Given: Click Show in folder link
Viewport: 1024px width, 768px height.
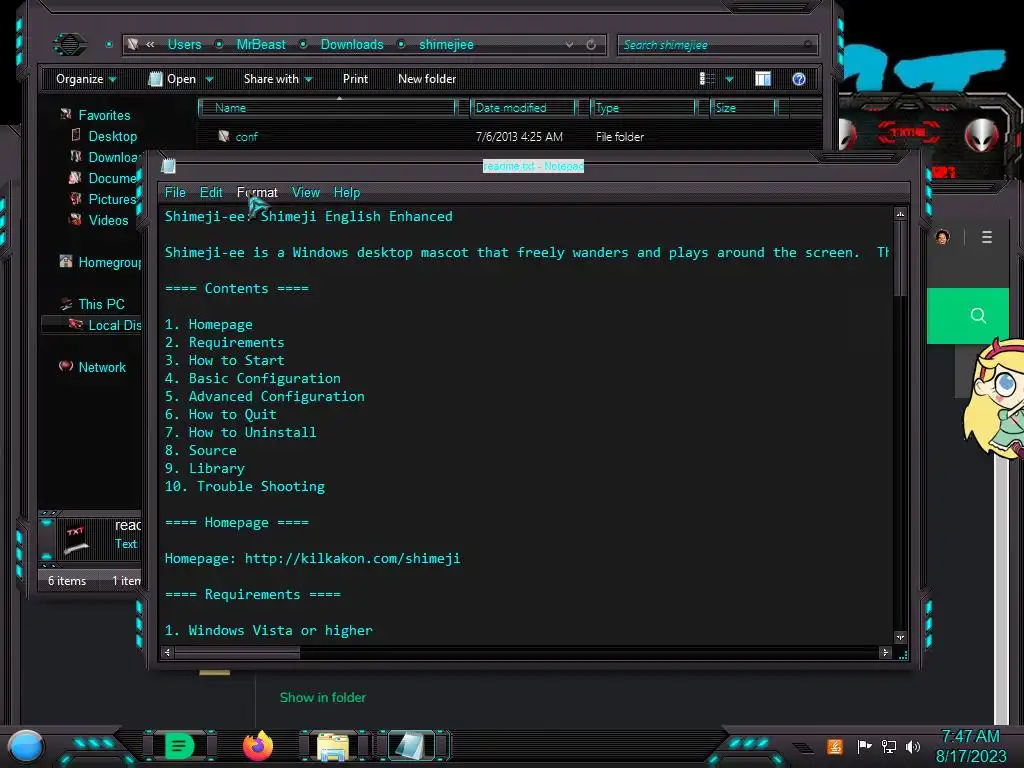Looking at the screenshot, I should pyautogui.click(x=323, y=697).
